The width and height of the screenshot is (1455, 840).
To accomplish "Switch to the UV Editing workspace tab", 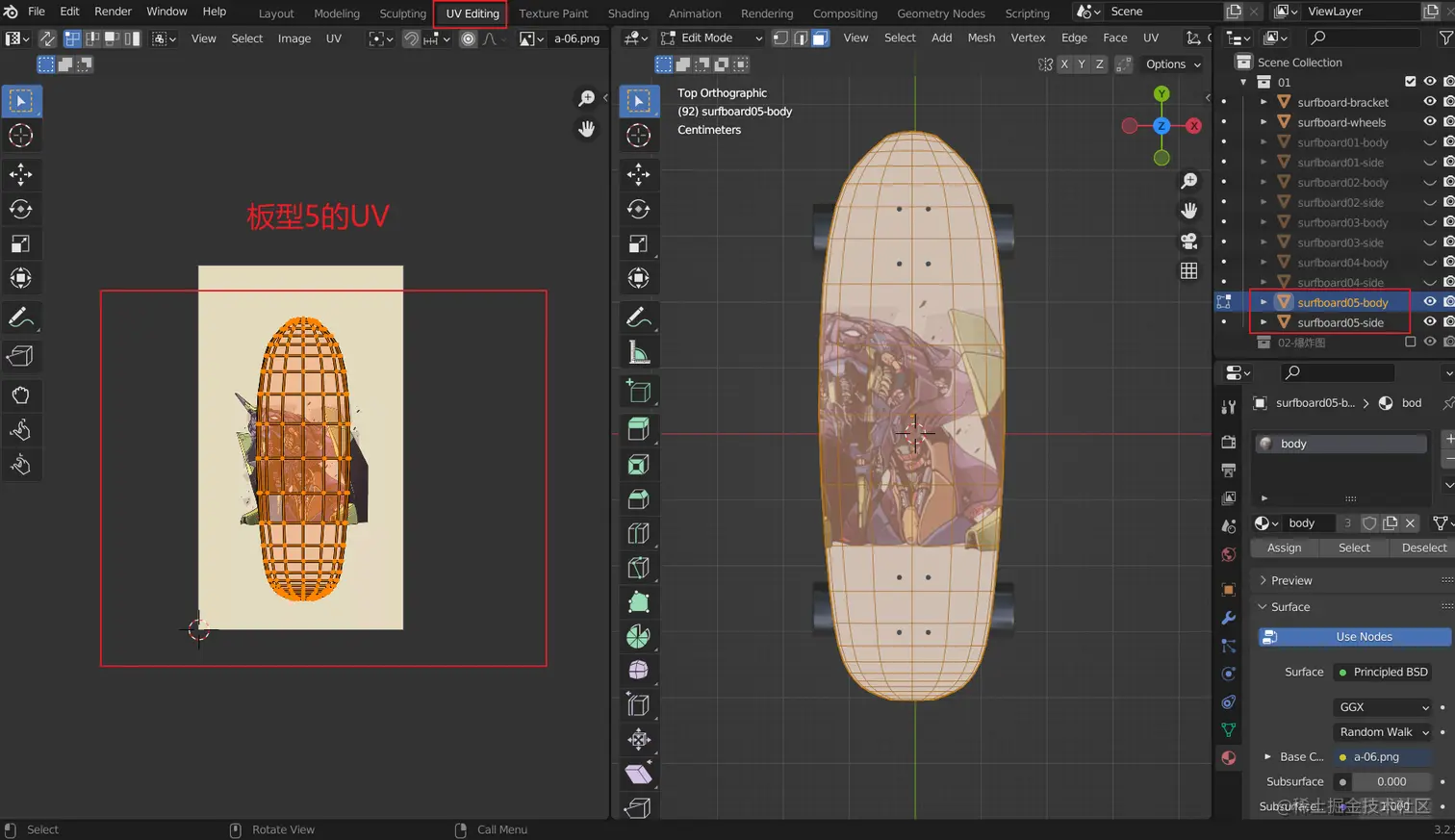I will point(472,13).
